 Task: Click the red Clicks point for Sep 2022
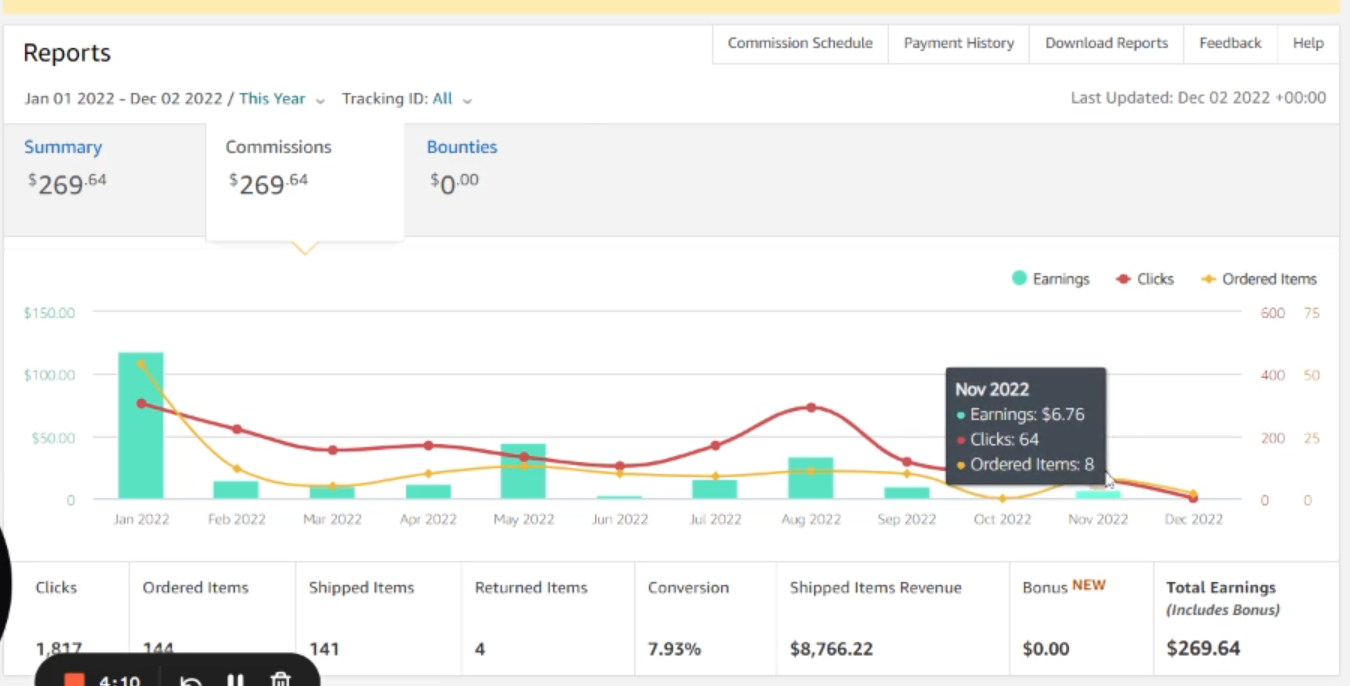907,462
